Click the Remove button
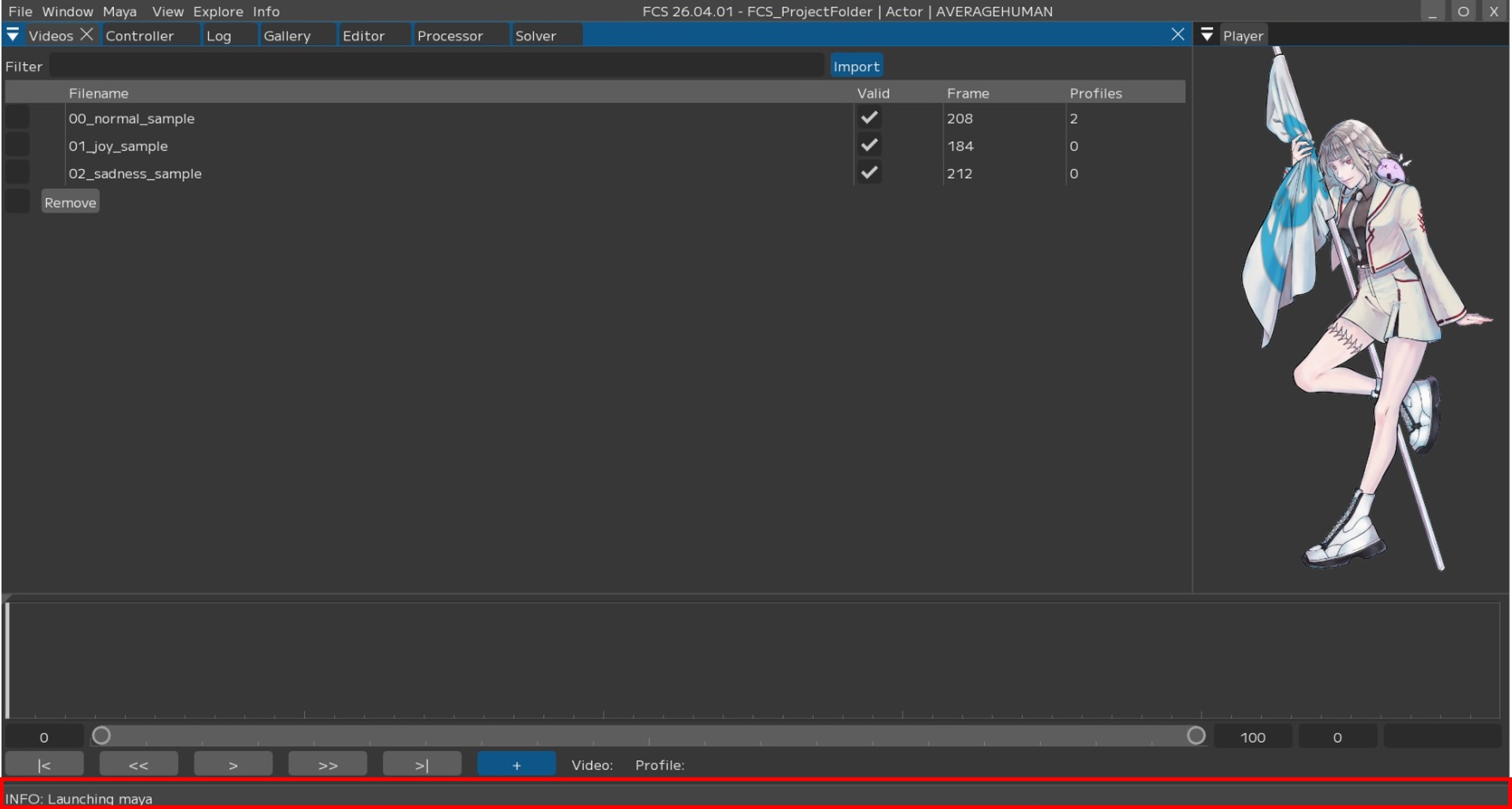 [70, 202]
